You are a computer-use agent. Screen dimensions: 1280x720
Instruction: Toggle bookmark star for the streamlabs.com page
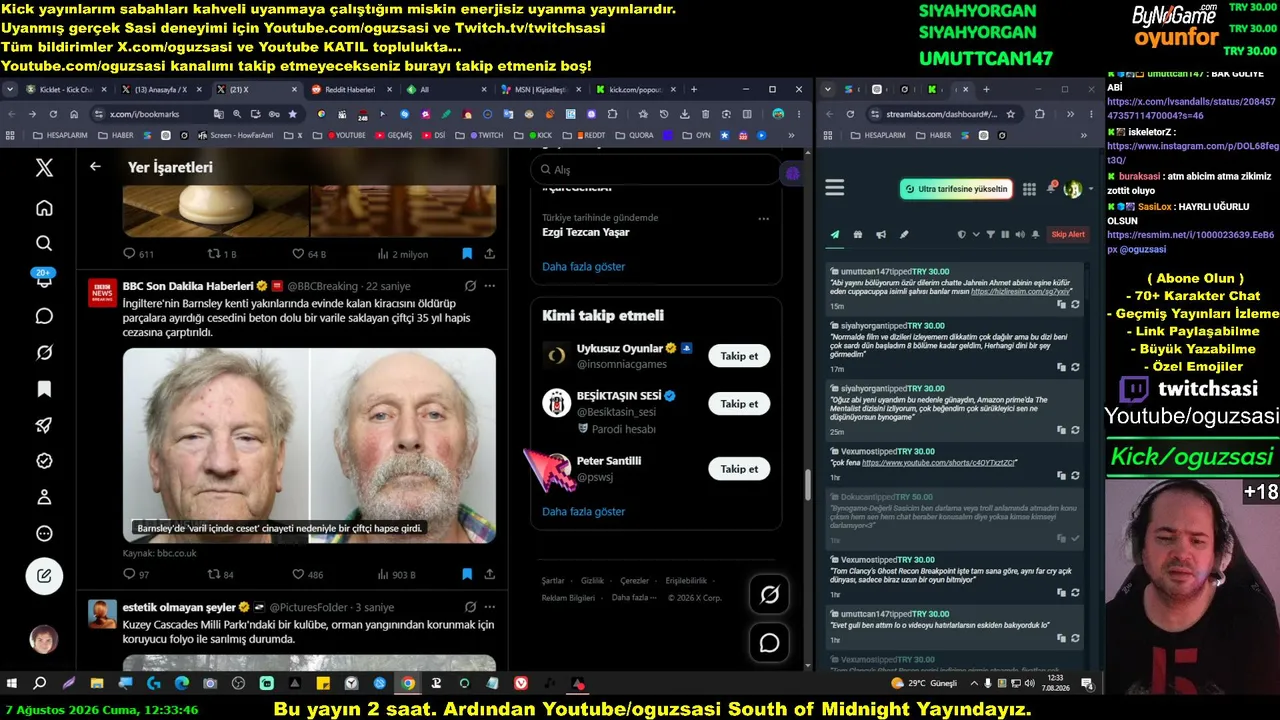1011,114
